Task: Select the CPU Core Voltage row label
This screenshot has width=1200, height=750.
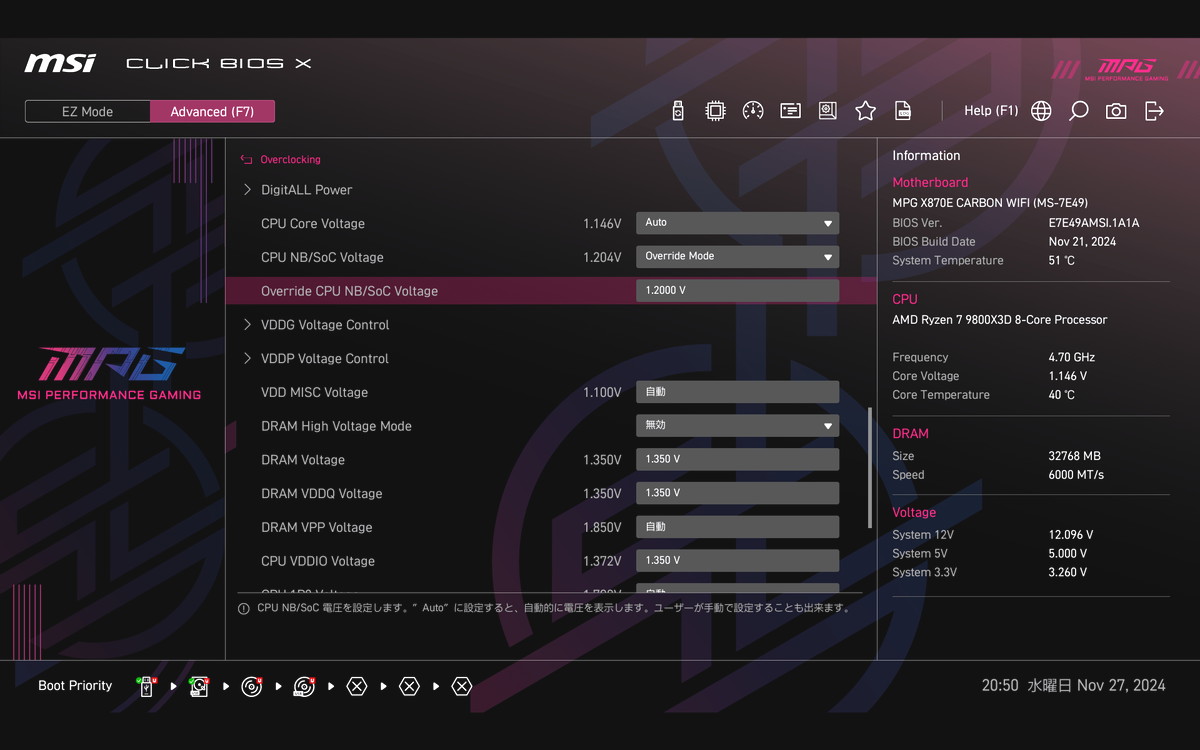Action: (x=313, y=224)
